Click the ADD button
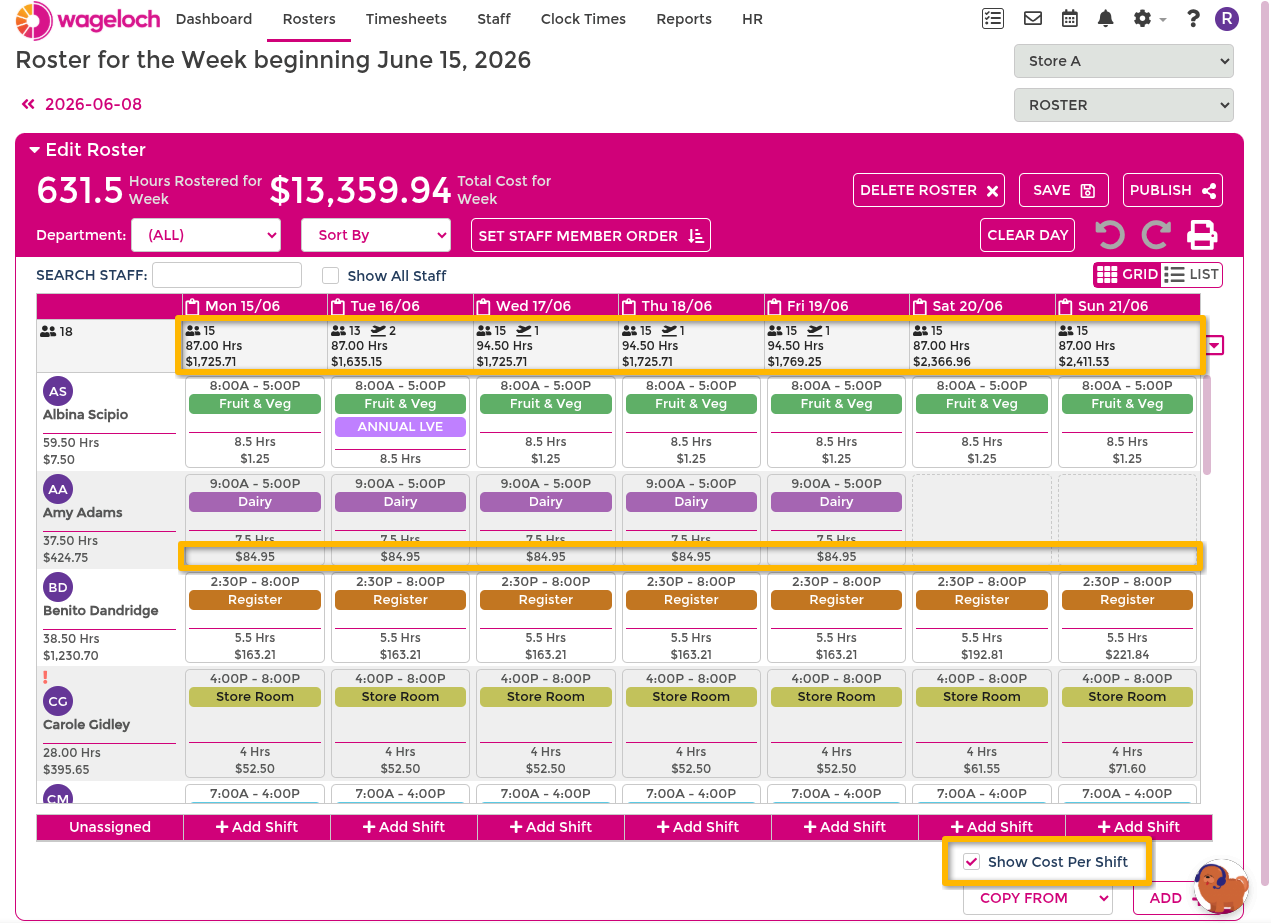The width and height of the screenshot is (1271, 923). point(1176,898)
